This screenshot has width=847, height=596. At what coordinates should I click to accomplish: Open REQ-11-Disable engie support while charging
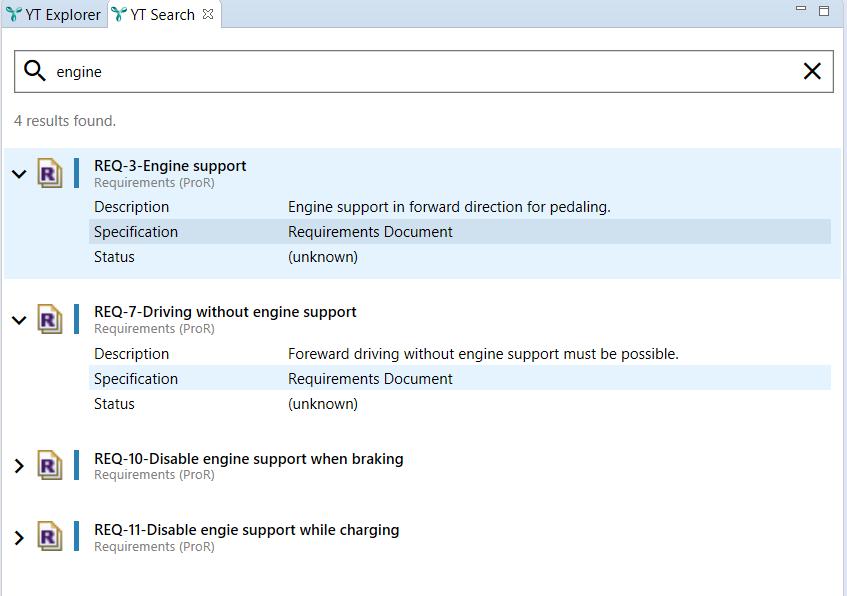click(x=246, y=530)
